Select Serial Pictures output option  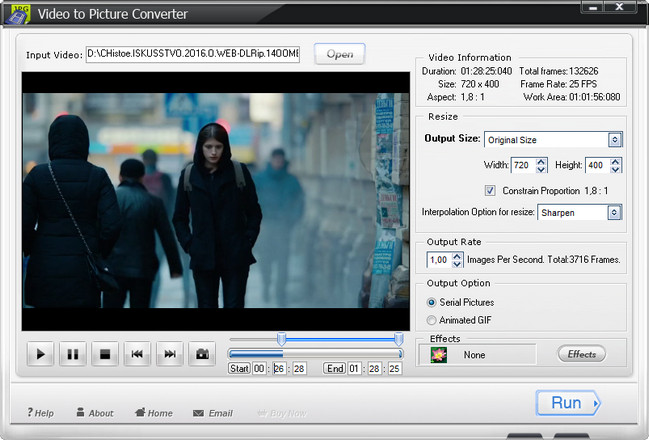(x=431, y=302)
